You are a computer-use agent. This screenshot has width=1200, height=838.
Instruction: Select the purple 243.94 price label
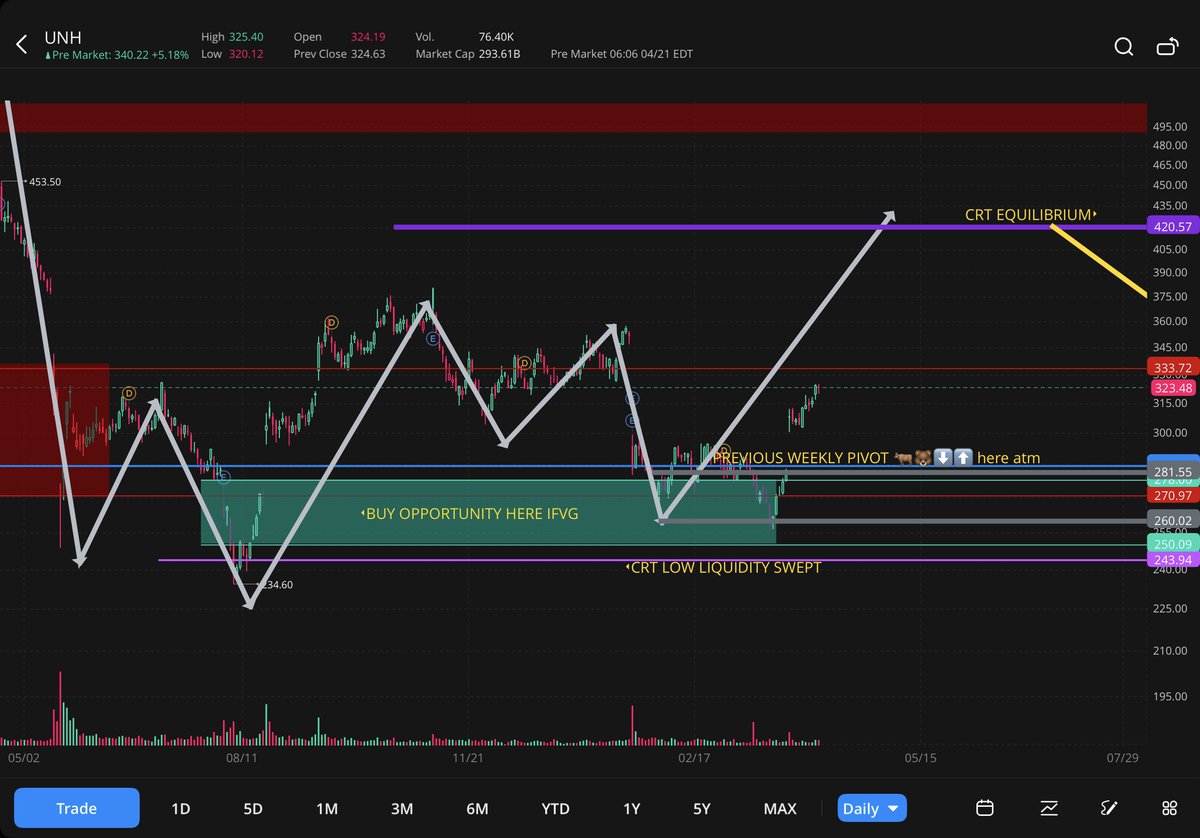pos(1171,560)
